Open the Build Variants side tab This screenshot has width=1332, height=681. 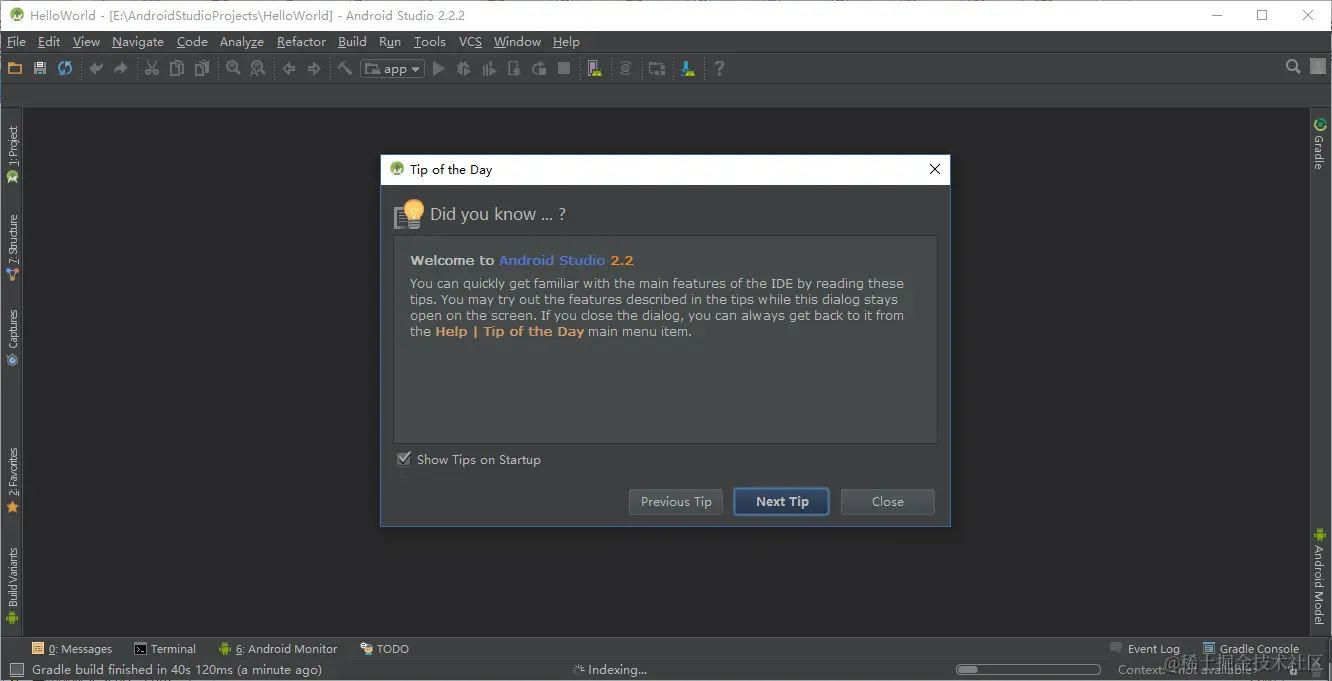pyautogui.click(x=12, y=586)
